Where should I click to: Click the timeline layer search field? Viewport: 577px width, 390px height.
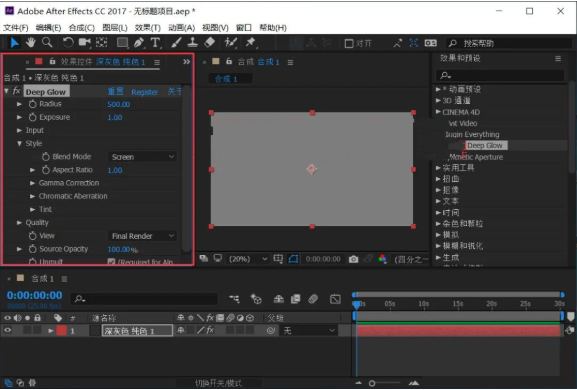[144, 299]
